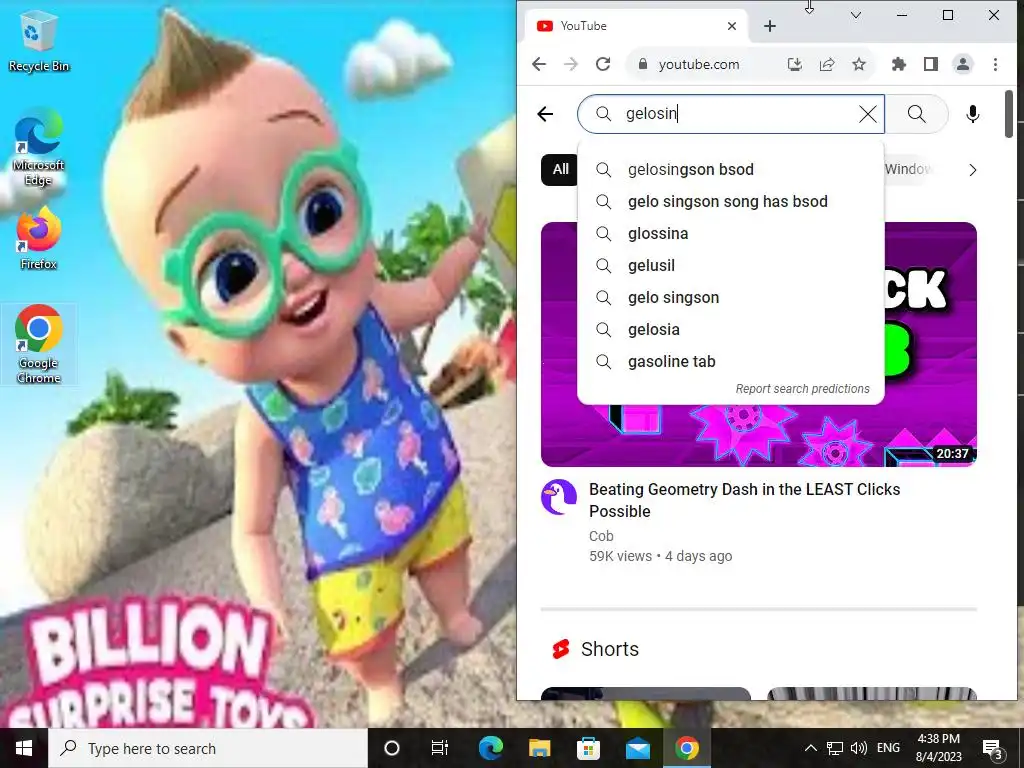Open Microsoft Store from the taskbar
Viewport: 1024px width, 768px height.
click(x=588, y=748)
